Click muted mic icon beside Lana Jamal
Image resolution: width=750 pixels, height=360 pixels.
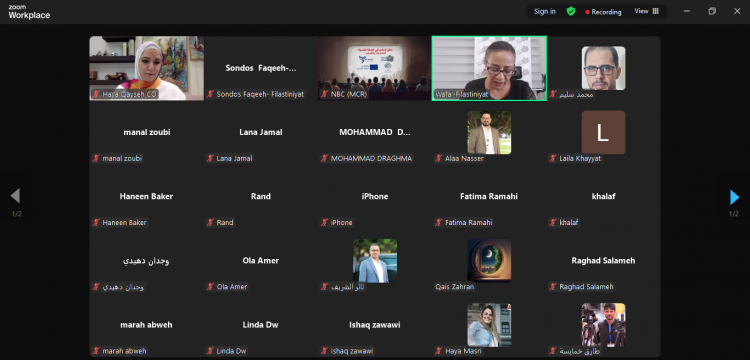210,158
